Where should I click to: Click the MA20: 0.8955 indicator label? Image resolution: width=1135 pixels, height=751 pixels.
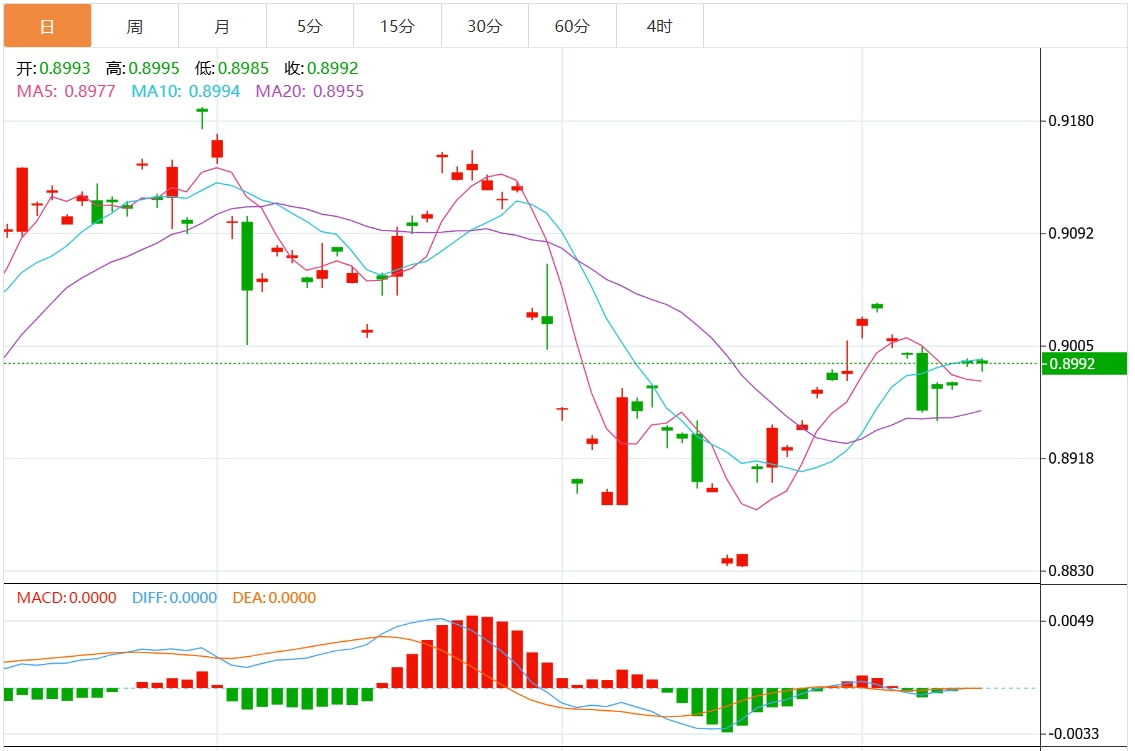point(310,91)
